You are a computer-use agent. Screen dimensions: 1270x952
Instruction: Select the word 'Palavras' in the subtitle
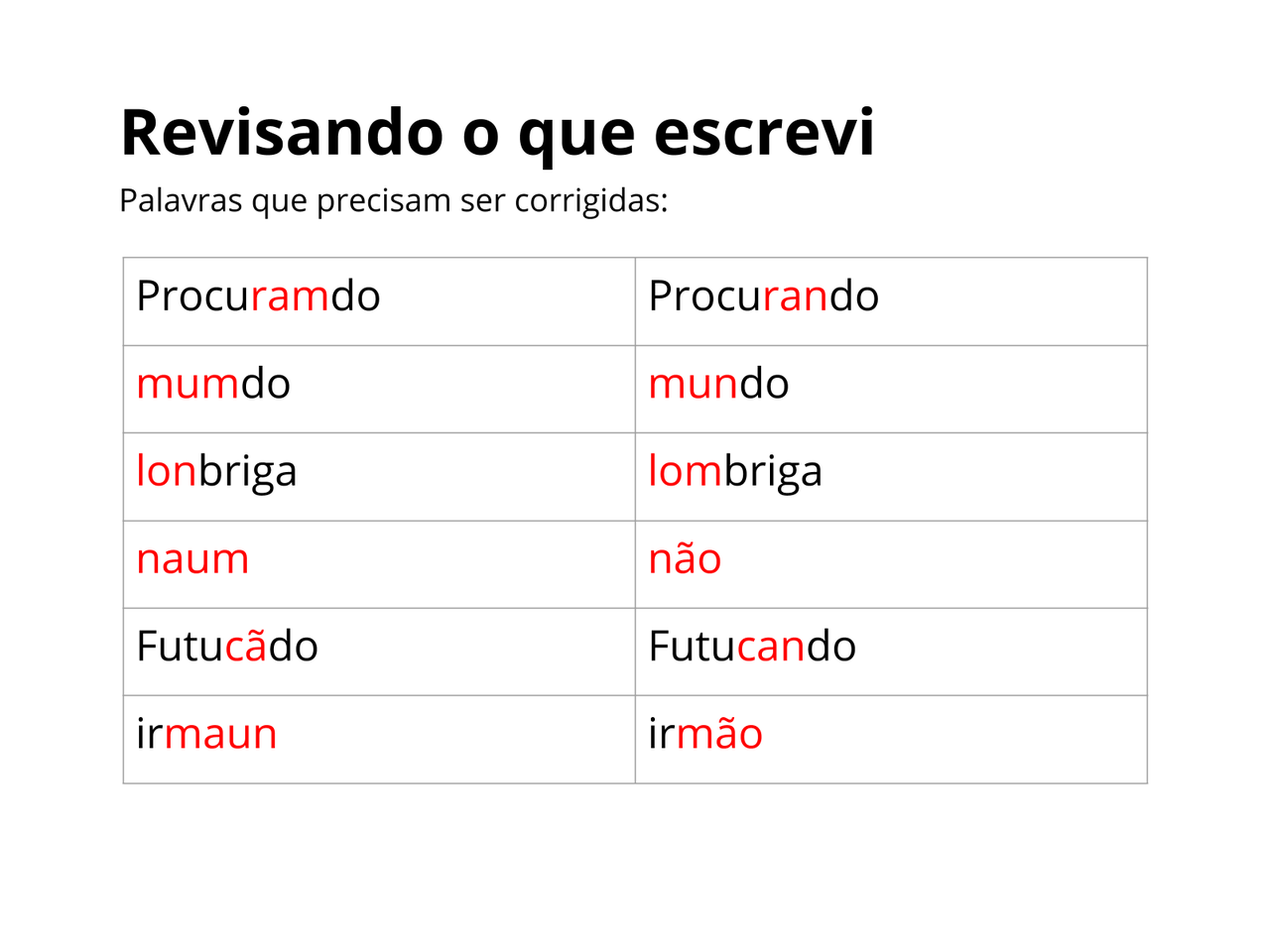pyautogui.click(x=180, y=200)
